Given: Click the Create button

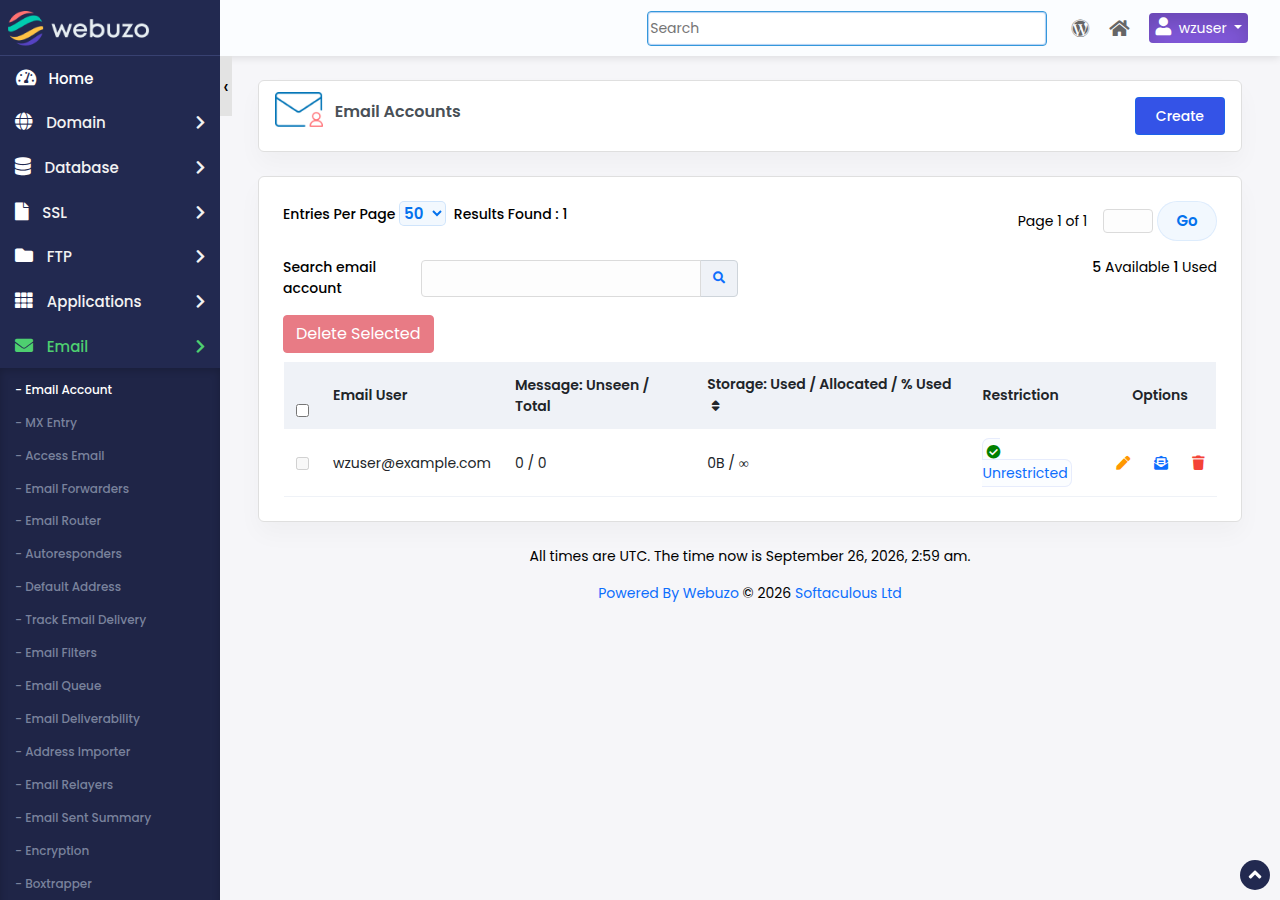Looking at the screenshot, I should point(1180,116).
